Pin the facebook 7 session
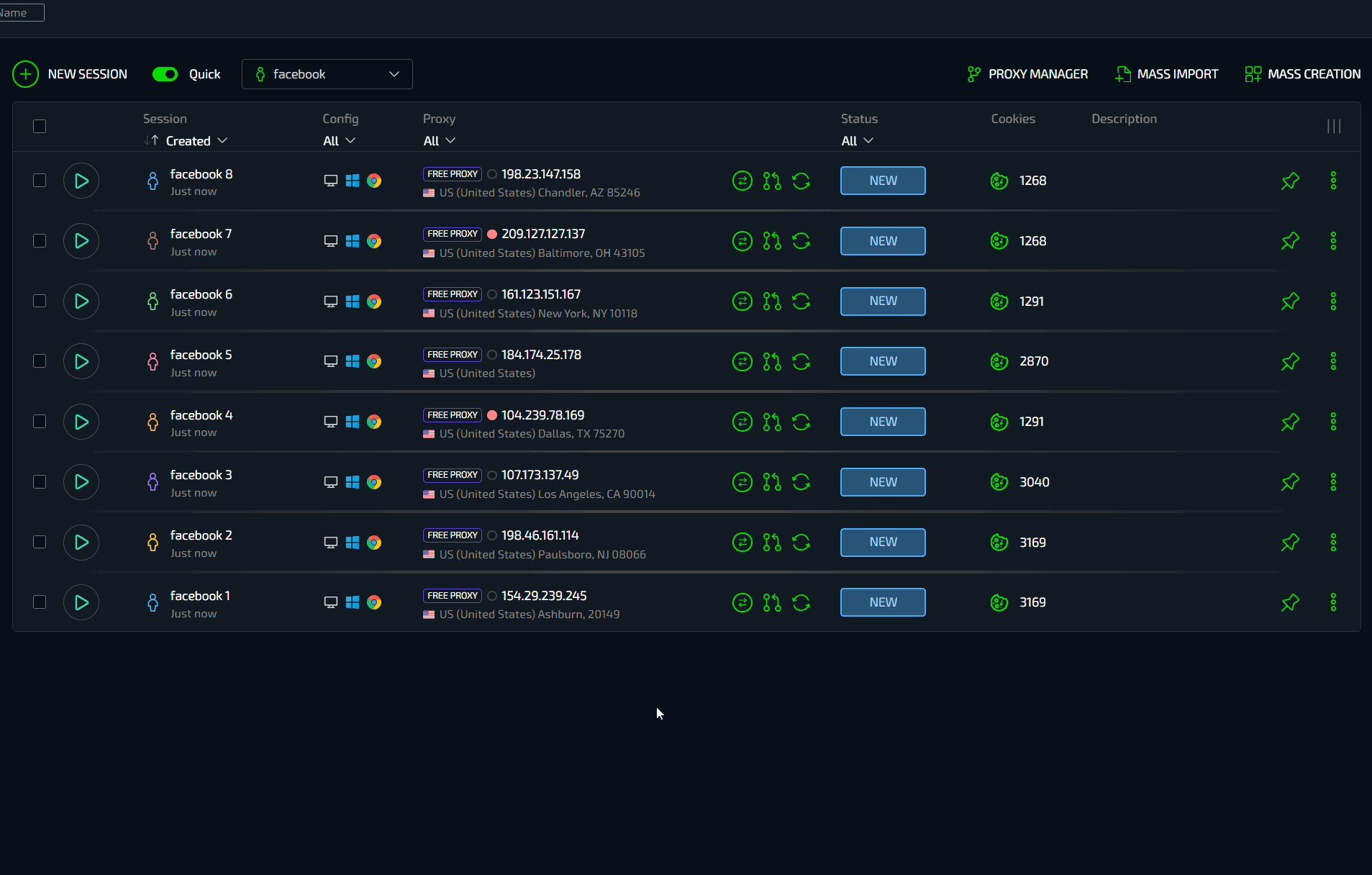Viewport: 1372px width, 875px height. point(1290,241)
